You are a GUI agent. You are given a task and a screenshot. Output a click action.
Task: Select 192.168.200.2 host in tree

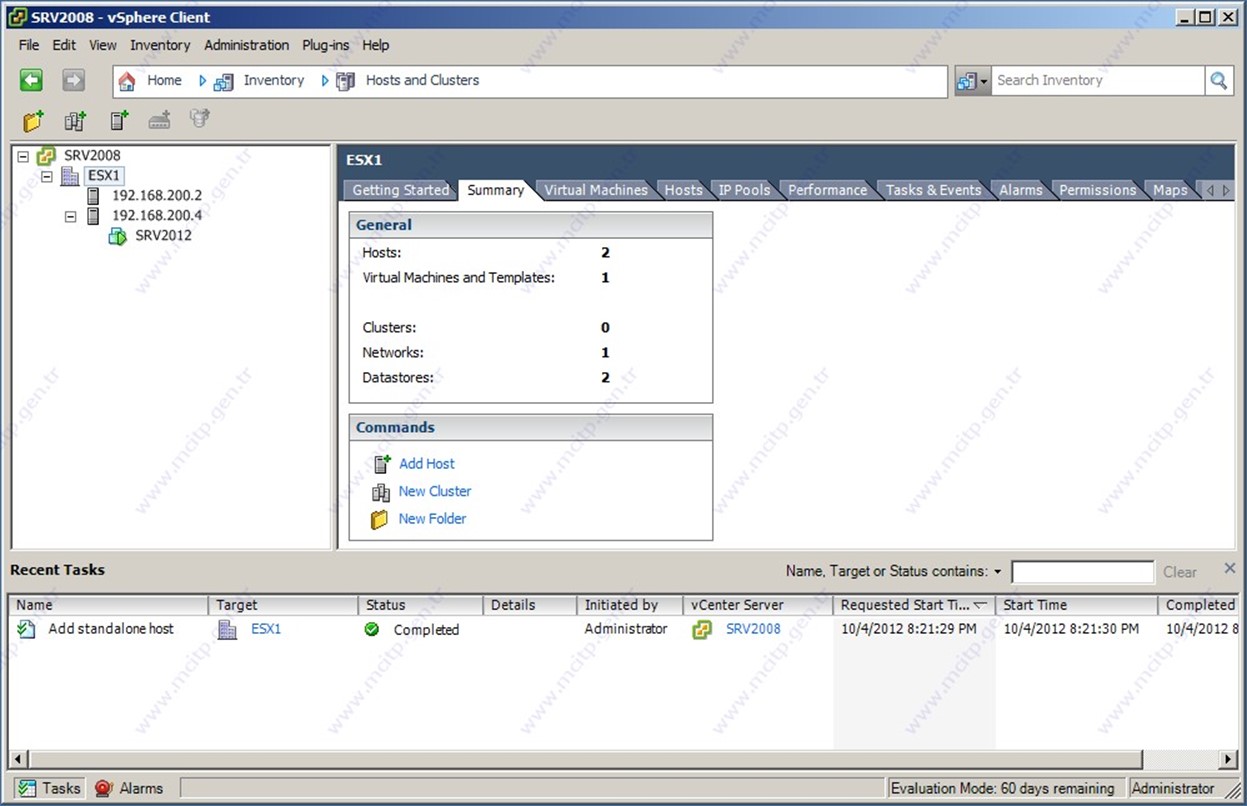156,196
